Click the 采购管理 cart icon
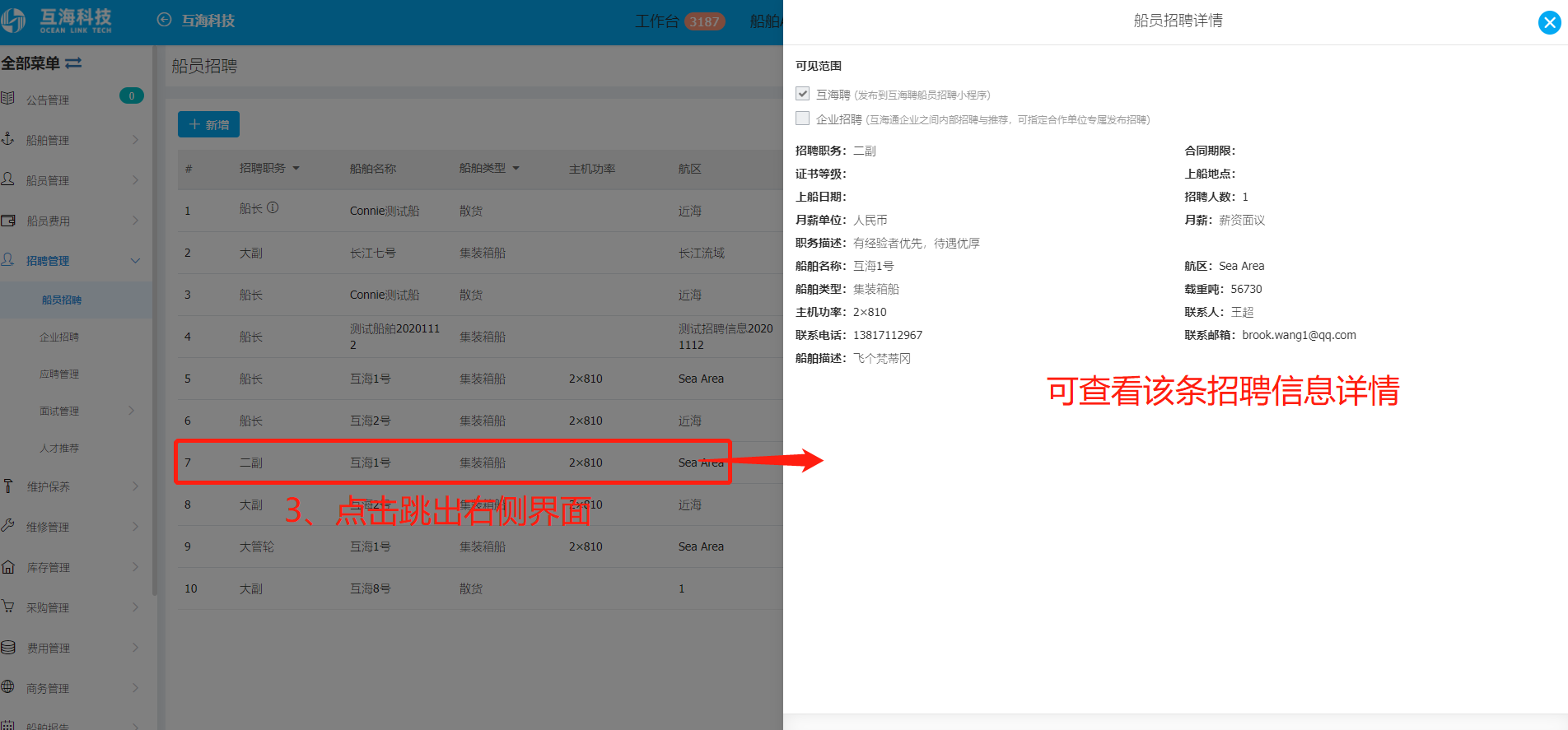Screen dimensions: 1568x730 [8, 607]
